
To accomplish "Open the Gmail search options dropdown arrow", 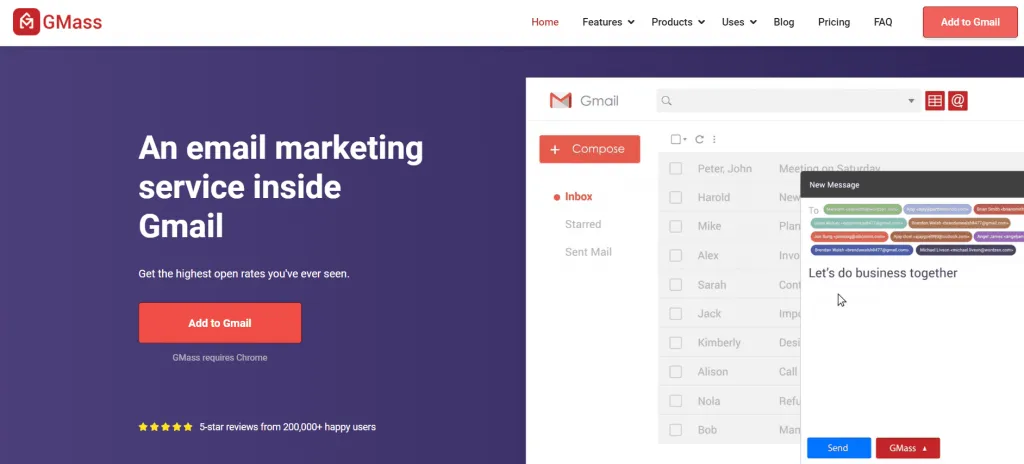I will click(911, 101).
